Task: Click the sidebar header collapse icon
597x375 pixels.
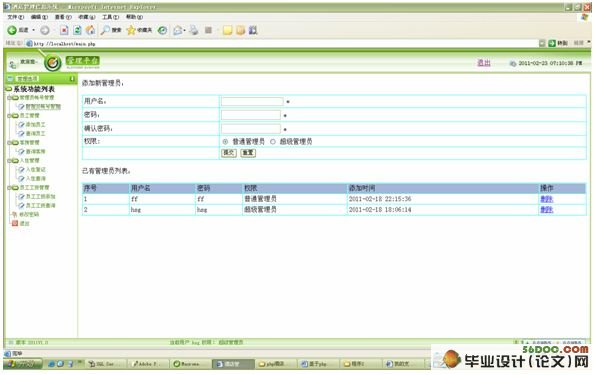Action: tap(72, 78)
